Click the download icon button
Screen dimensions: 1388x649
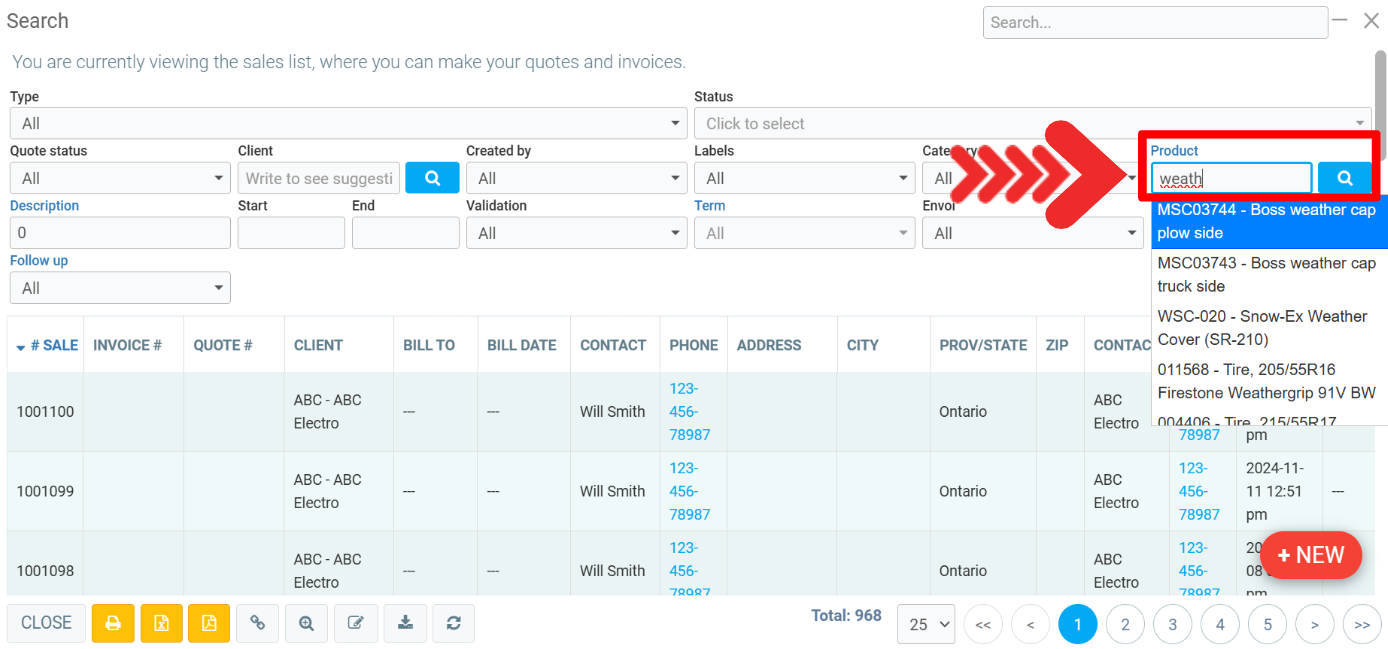point(405,623)
